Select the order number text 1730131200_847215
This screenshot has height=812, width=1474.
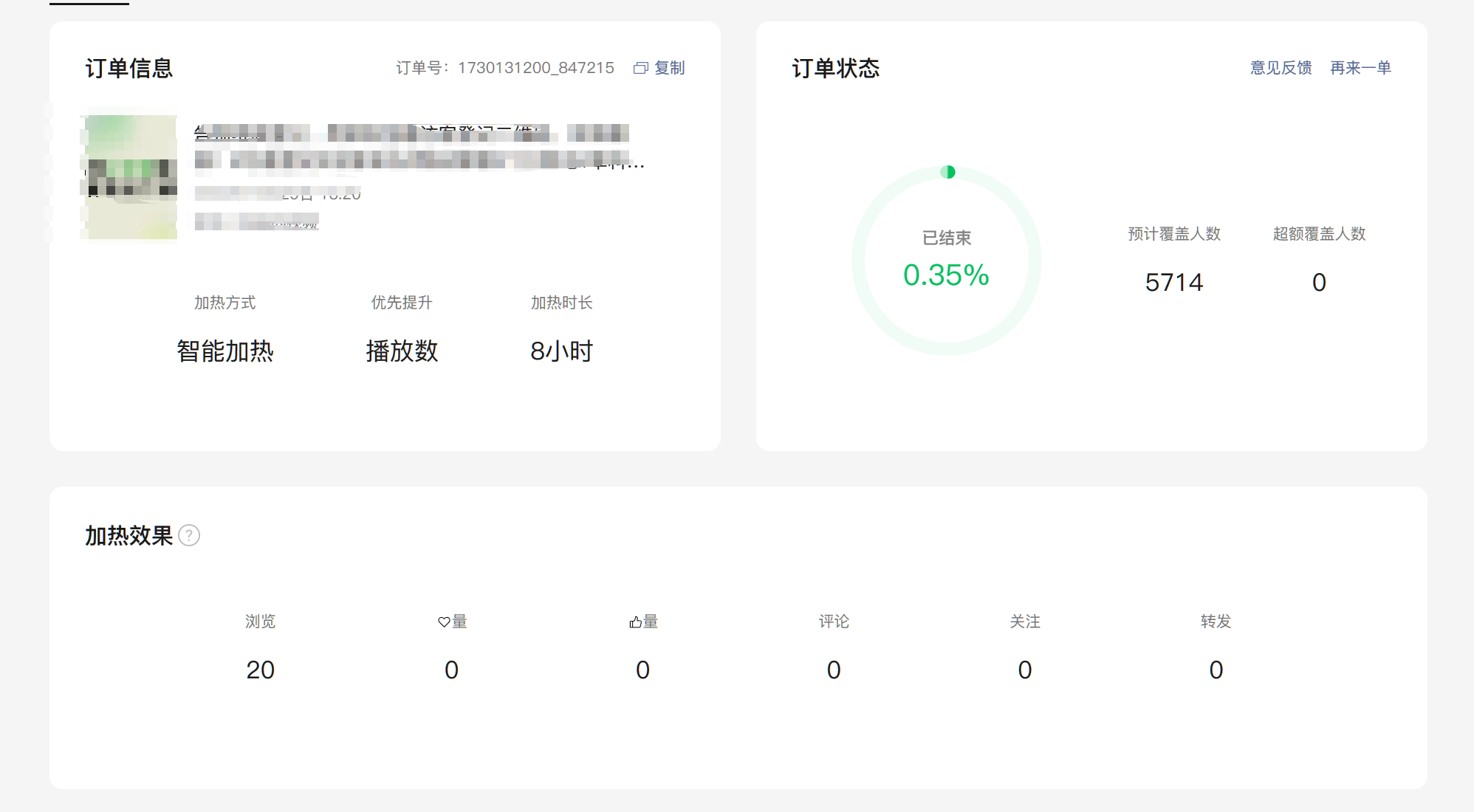535,68
